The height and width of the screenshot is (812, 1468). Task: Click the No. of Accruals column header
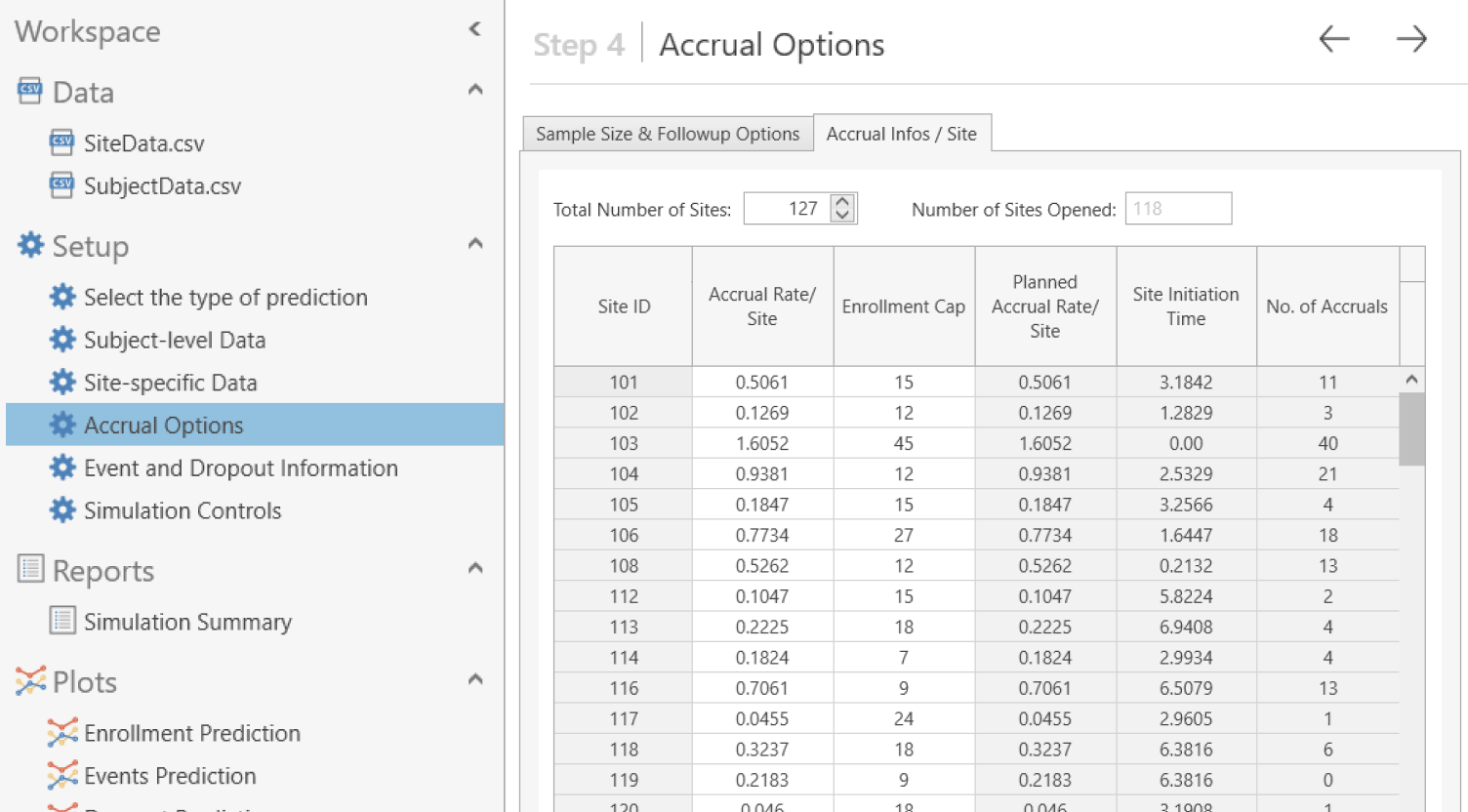(1327, 306)
